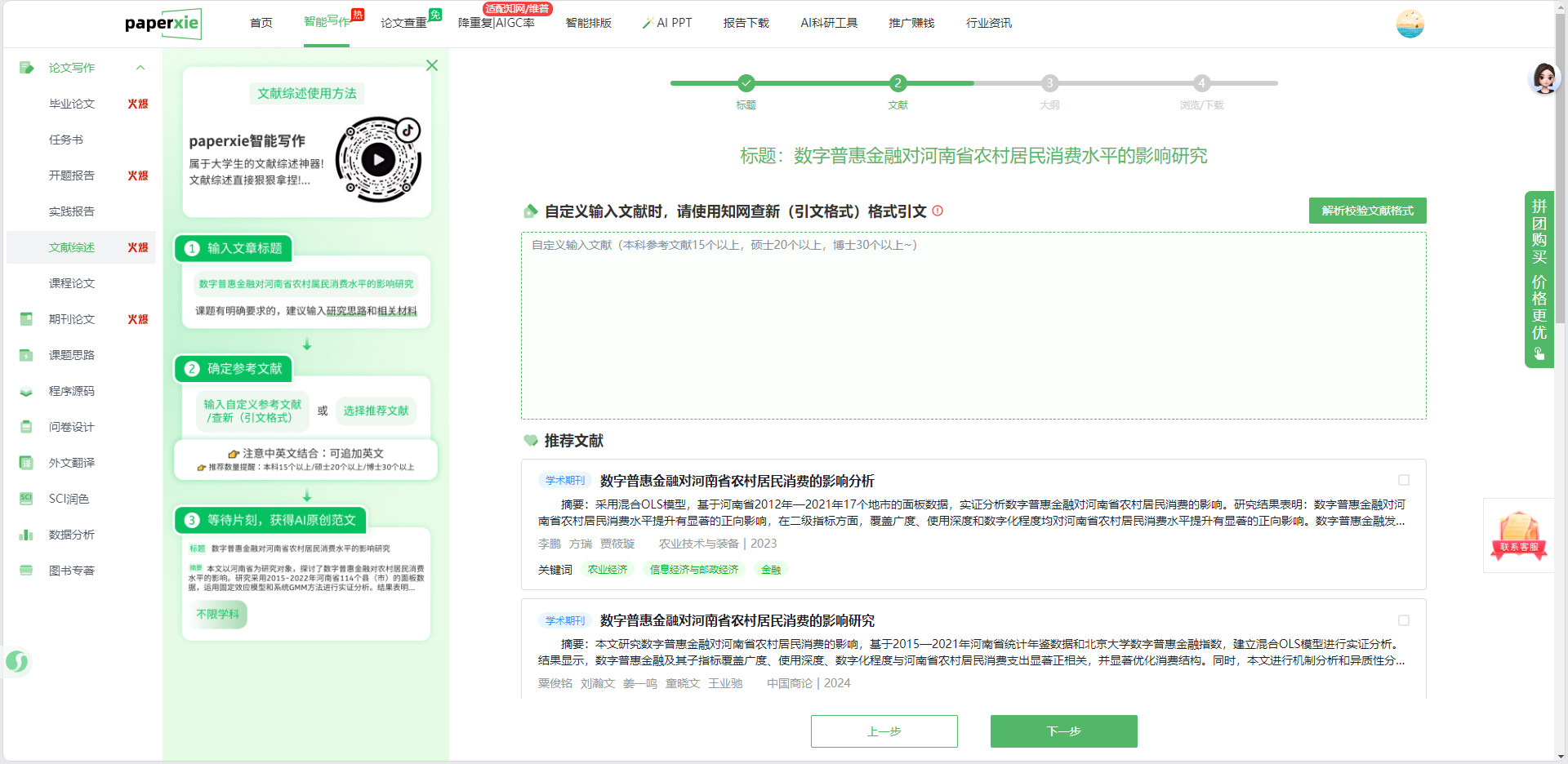This screenshot has height=764, width=1568.
Task: Open the 数据分析 sidebar icon
Action: [x=26, y=535]
